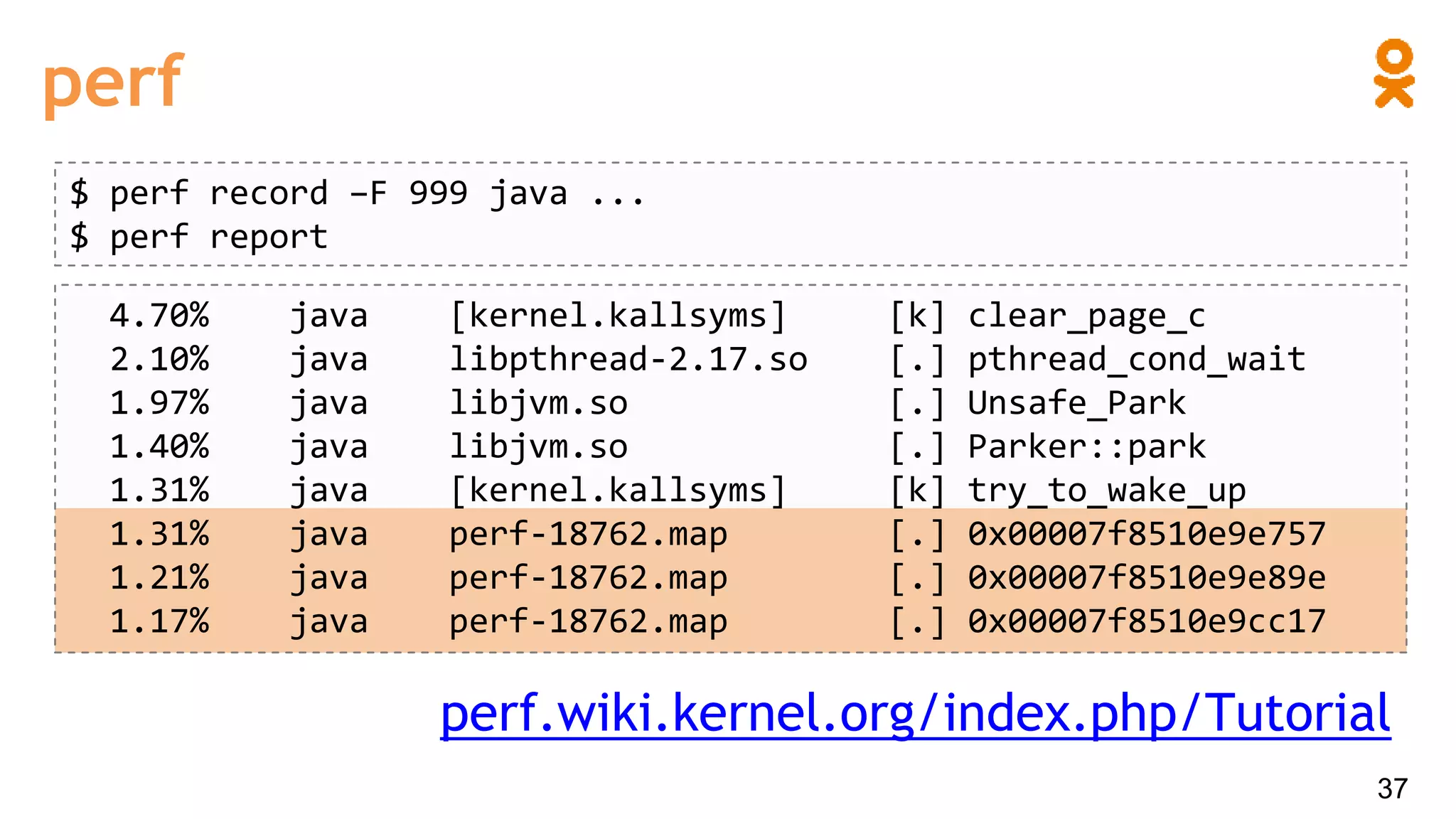1456x819 pixels.
Task: Click the '2.10%' percentage value
Action: pyautogui.click(x=159, y=359)
